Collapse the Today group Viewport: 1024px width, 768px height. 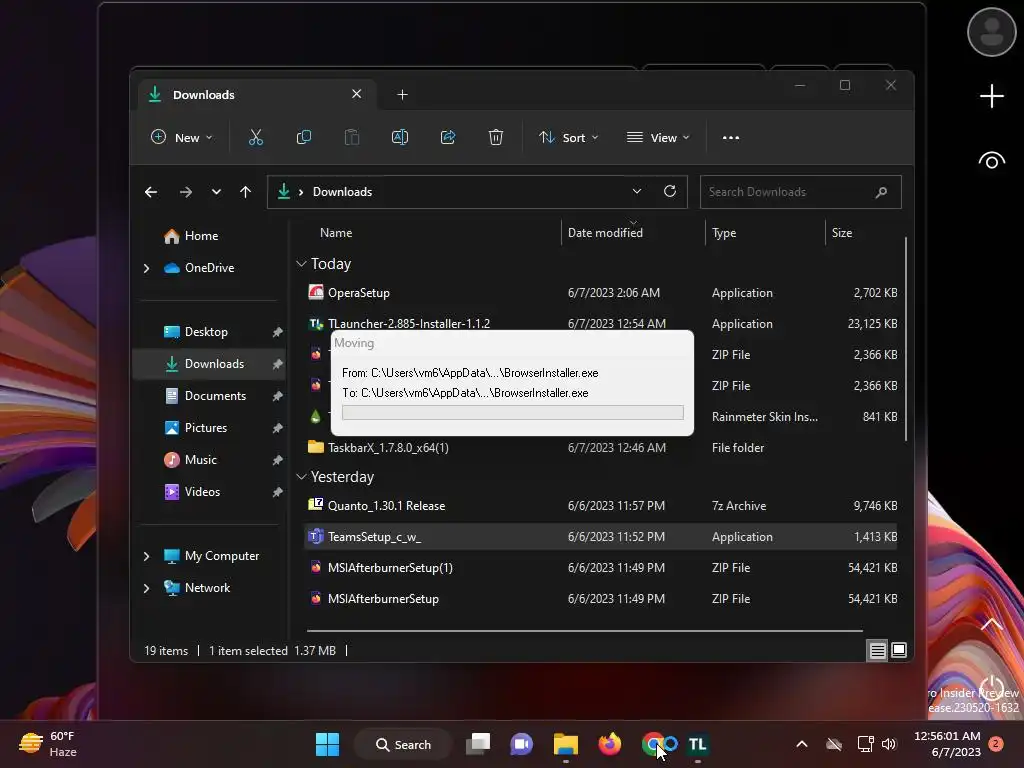pos(301,264)
